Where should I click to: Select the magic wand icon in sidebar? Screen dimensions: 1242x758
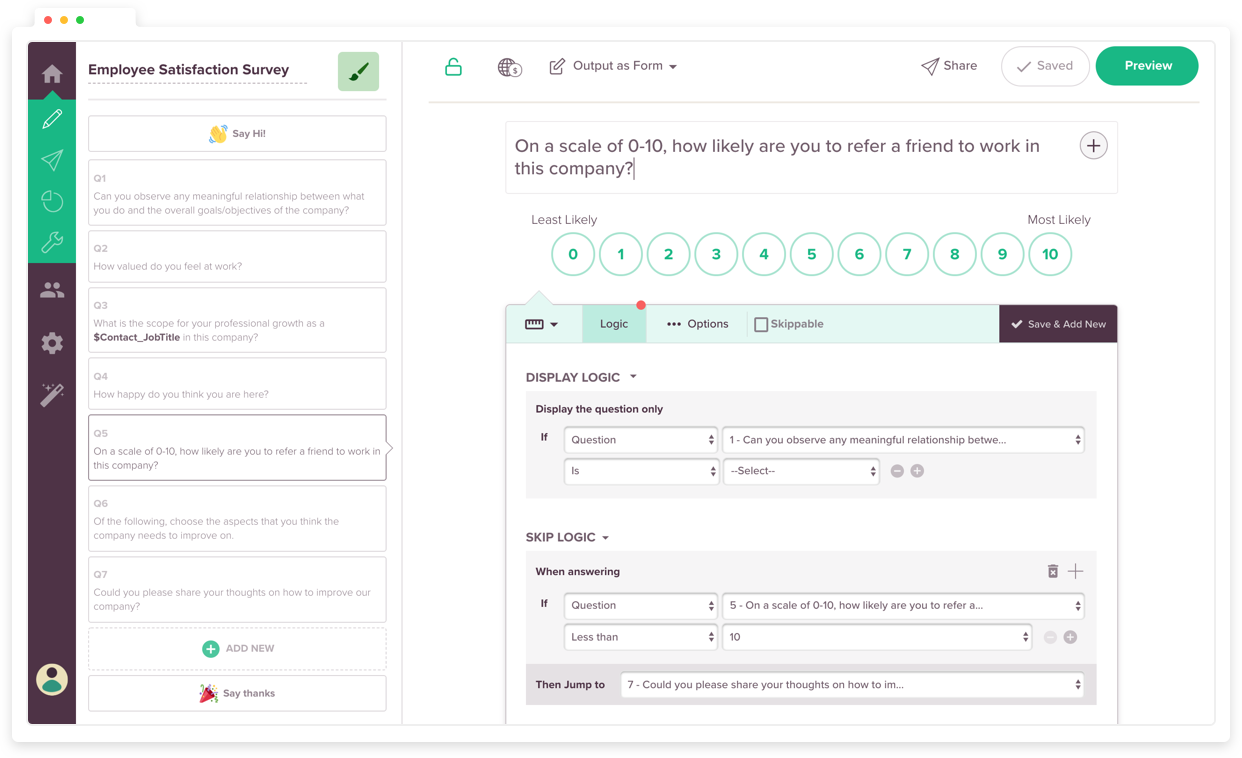click(52, 394)
